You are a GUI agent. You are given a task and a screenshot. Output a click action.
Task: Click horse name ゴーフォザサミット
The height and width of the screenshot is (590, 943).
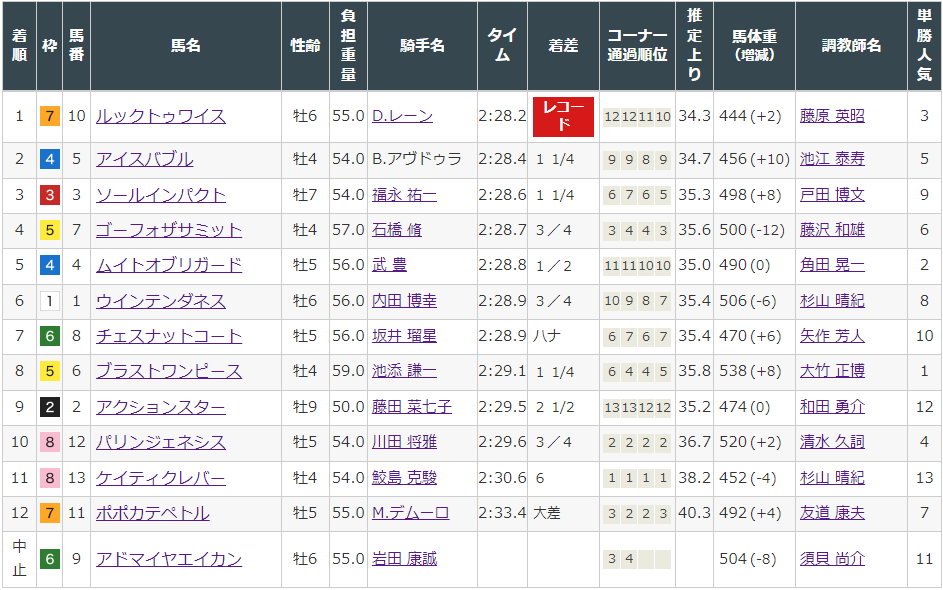pos(169,230)
